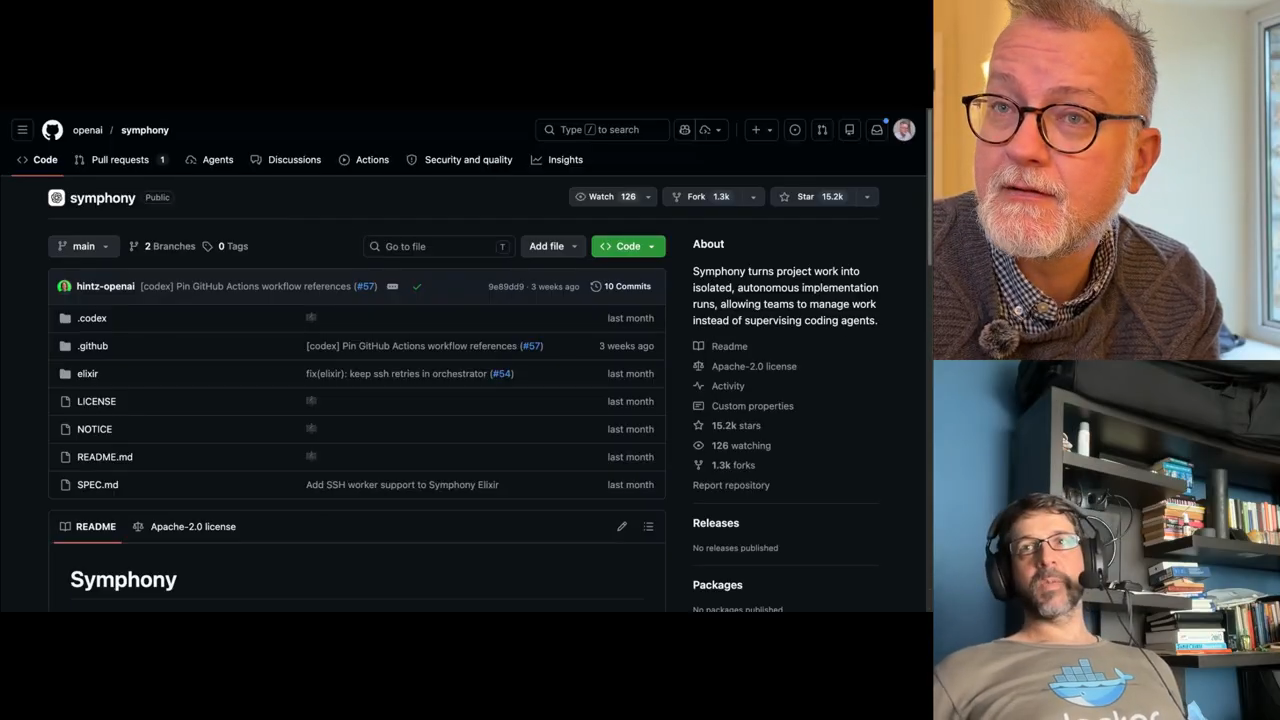Click the GitHub logo home icon
This screenshot has width=1280, height=720.
[x=52, y=130]
